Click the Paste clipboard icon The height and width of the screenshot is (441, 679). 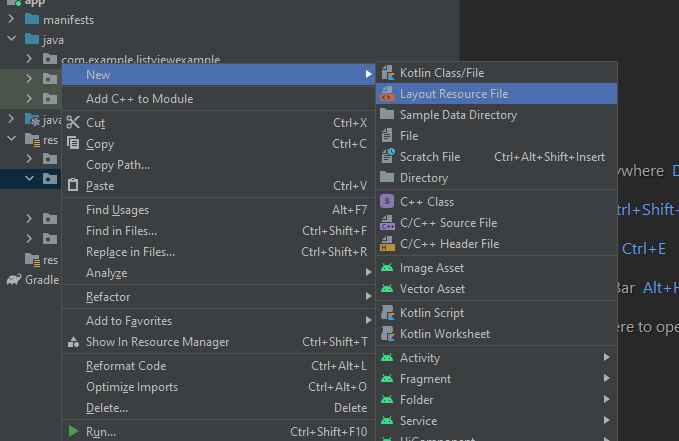(73, 185)
